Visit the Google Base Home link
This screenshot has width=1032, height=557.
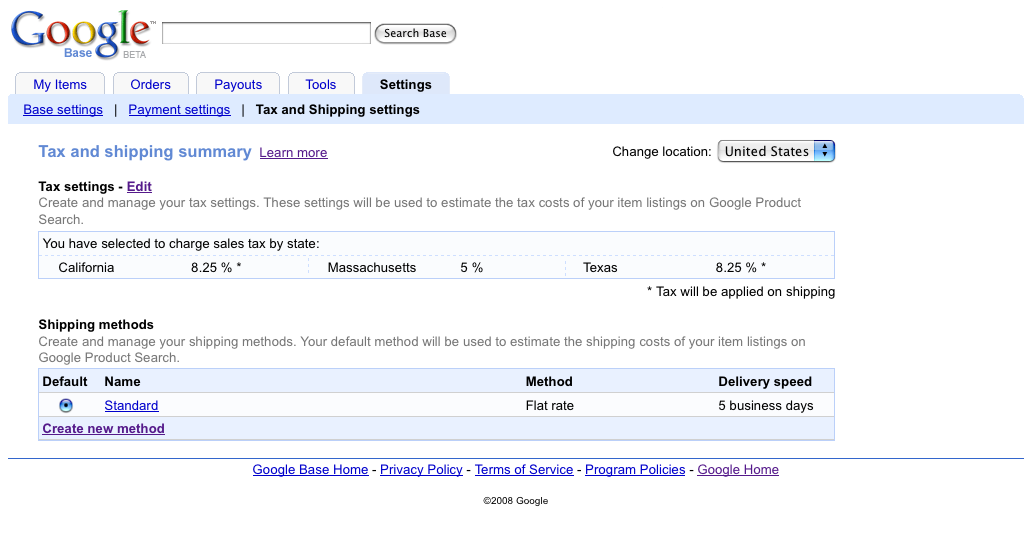(310, 470)
